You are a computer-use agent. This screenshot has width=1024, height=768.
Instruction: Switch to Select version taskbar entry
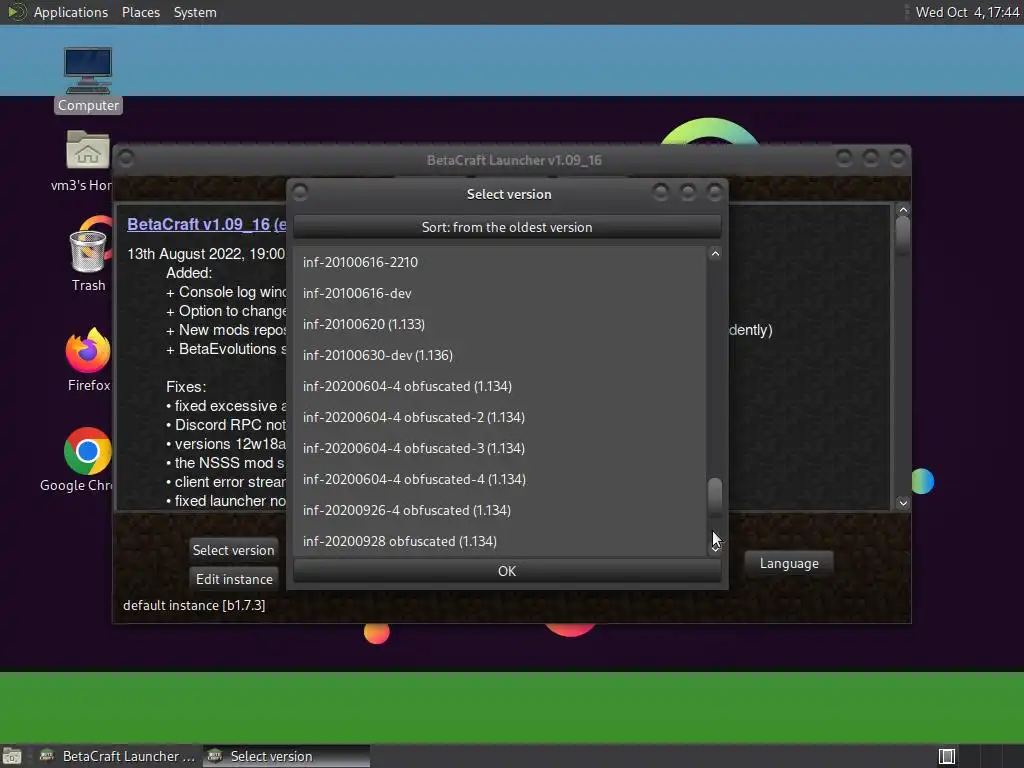[286, 756]
